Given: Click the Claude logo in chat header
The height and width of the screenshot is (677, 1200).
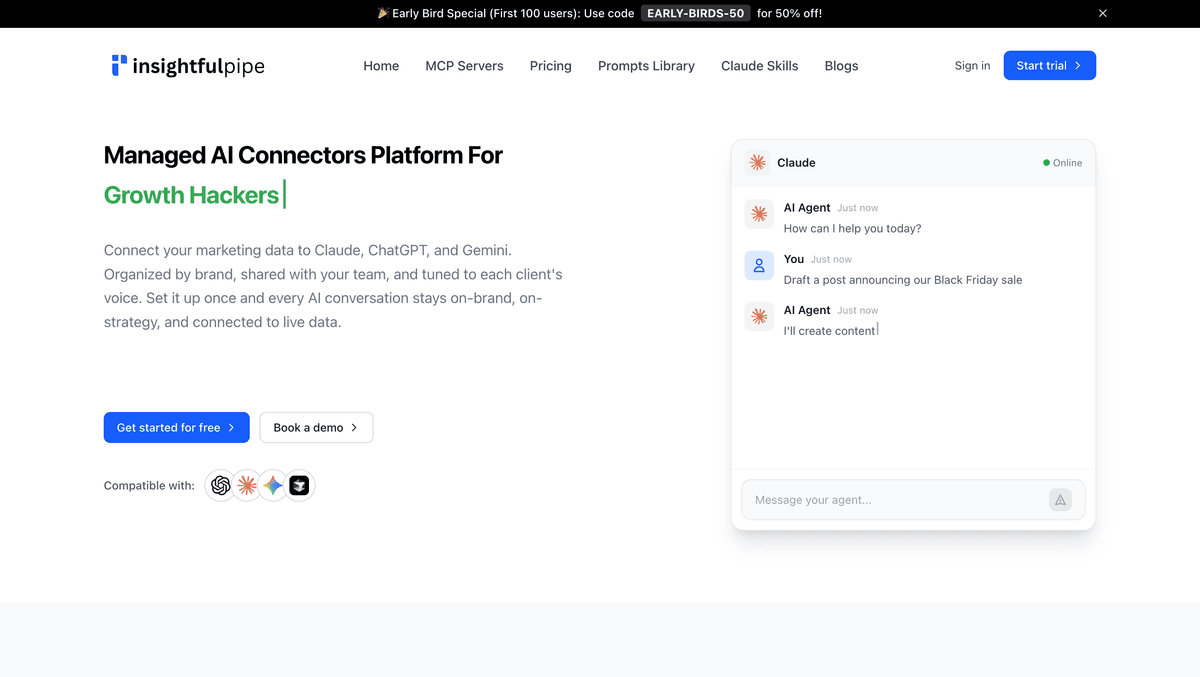Looking at the screenshot, I should tap(759, 162).
